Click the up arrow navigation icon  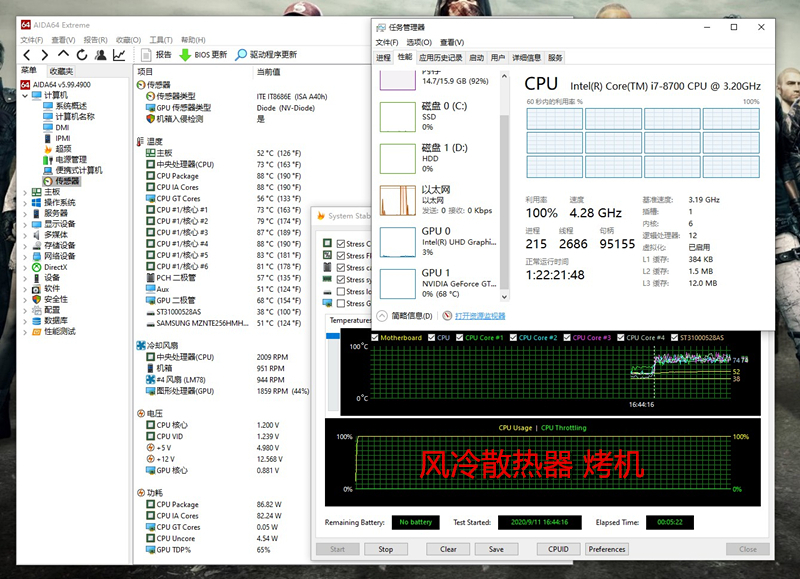64,55
